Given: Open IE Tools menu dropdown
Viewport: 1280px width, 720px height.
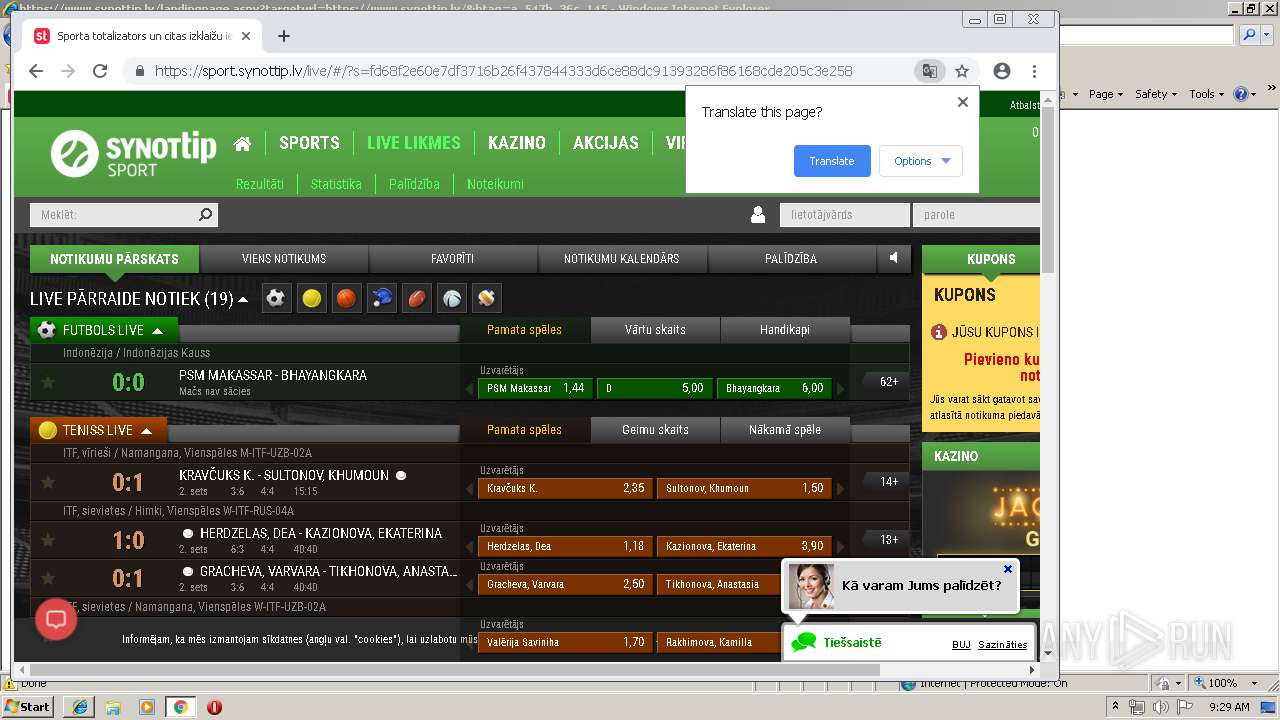Looking at the screenshot, I should [x=1207, y=93].
